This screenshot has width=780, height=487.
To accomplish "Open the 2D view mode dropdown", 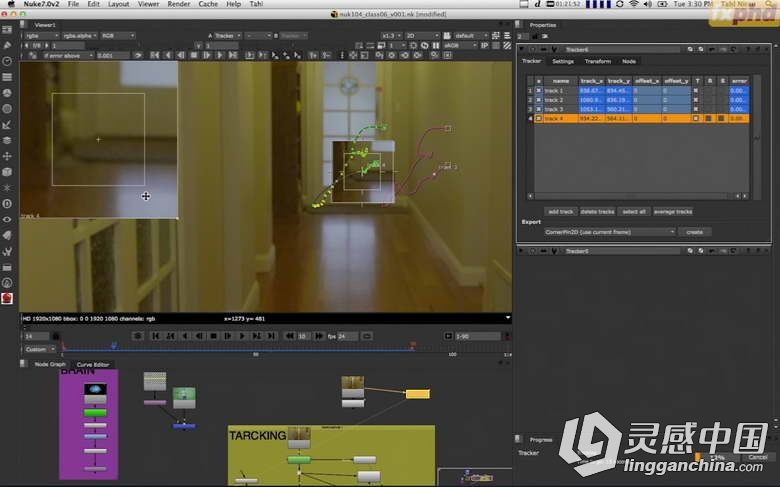I will 422,36.
